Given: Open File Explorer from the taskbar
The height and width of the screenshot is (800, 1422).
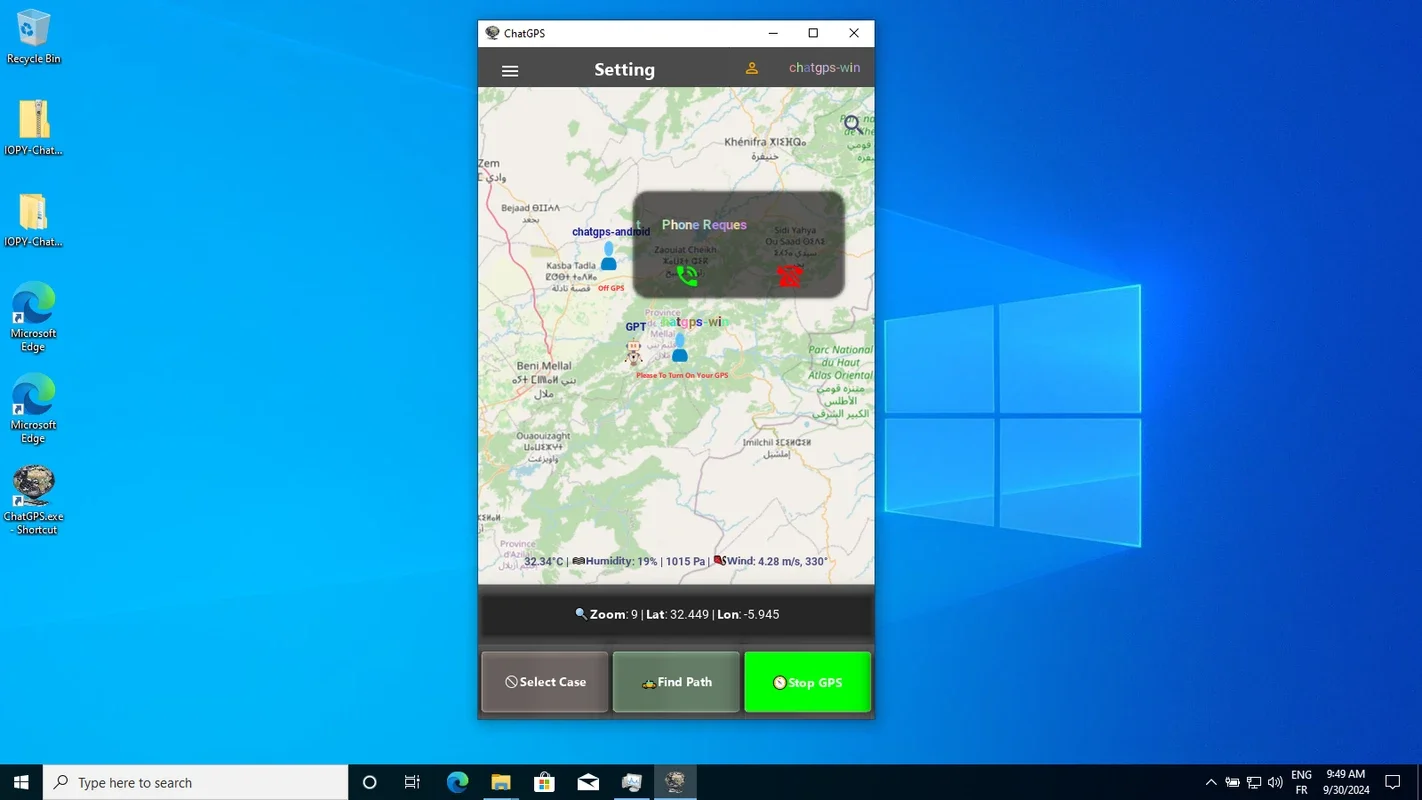Looking at the screenshot, I should click(x=501, y=782).
